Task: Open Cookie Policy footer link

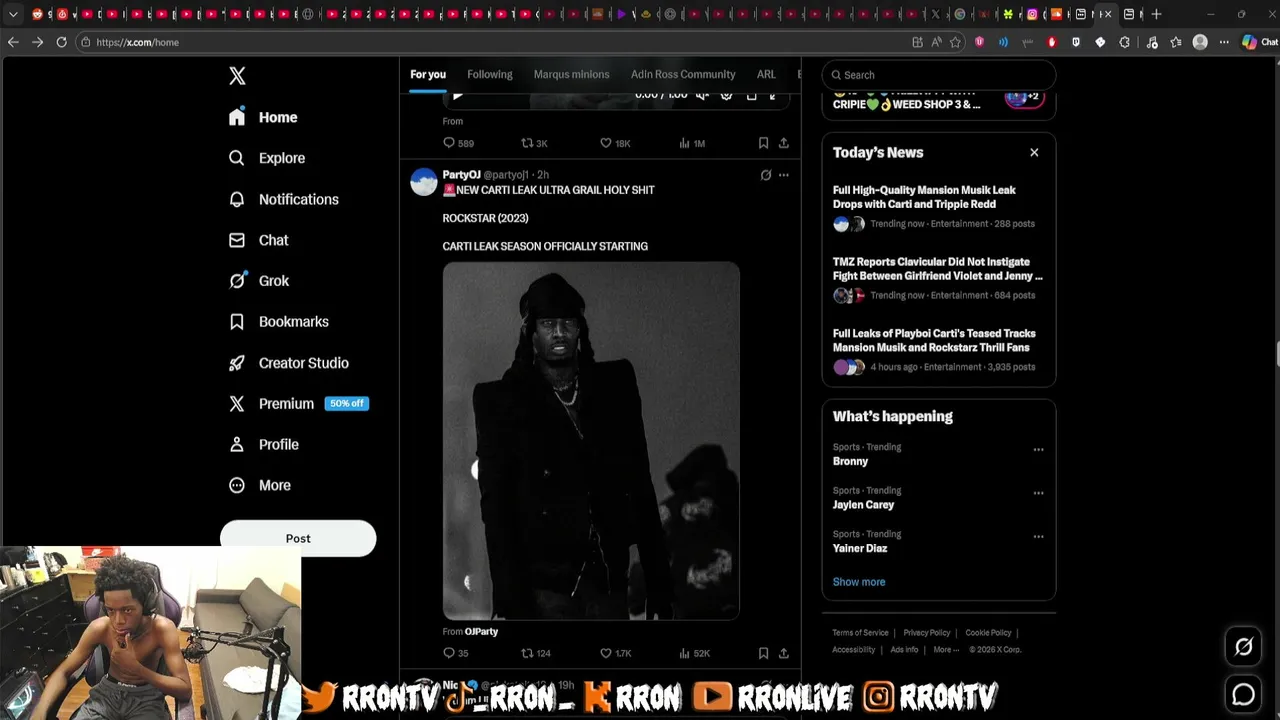Action: (988, 633)
